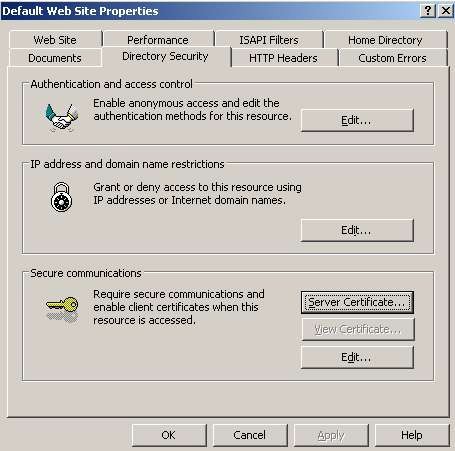Open the Performance tab
The width and height of the screenshot is (455, 451).
(158, 40)
